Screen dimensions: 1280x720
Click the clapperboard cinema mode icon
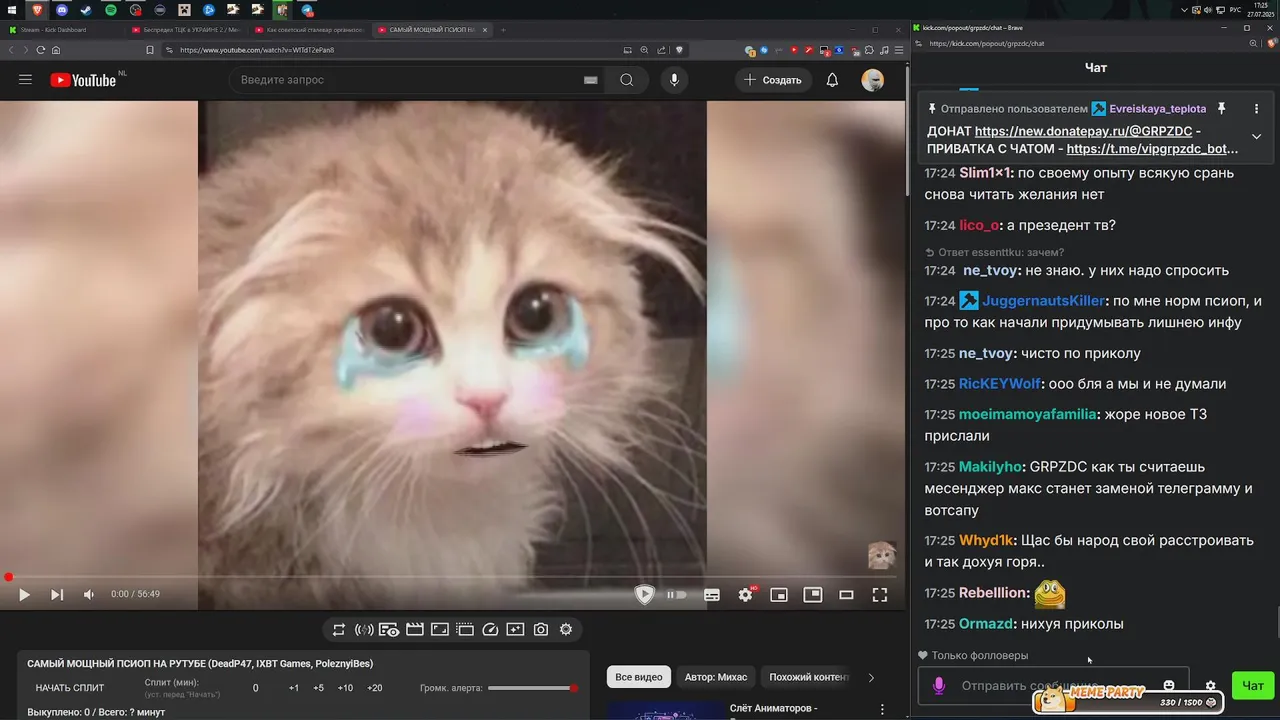(415, 629)
